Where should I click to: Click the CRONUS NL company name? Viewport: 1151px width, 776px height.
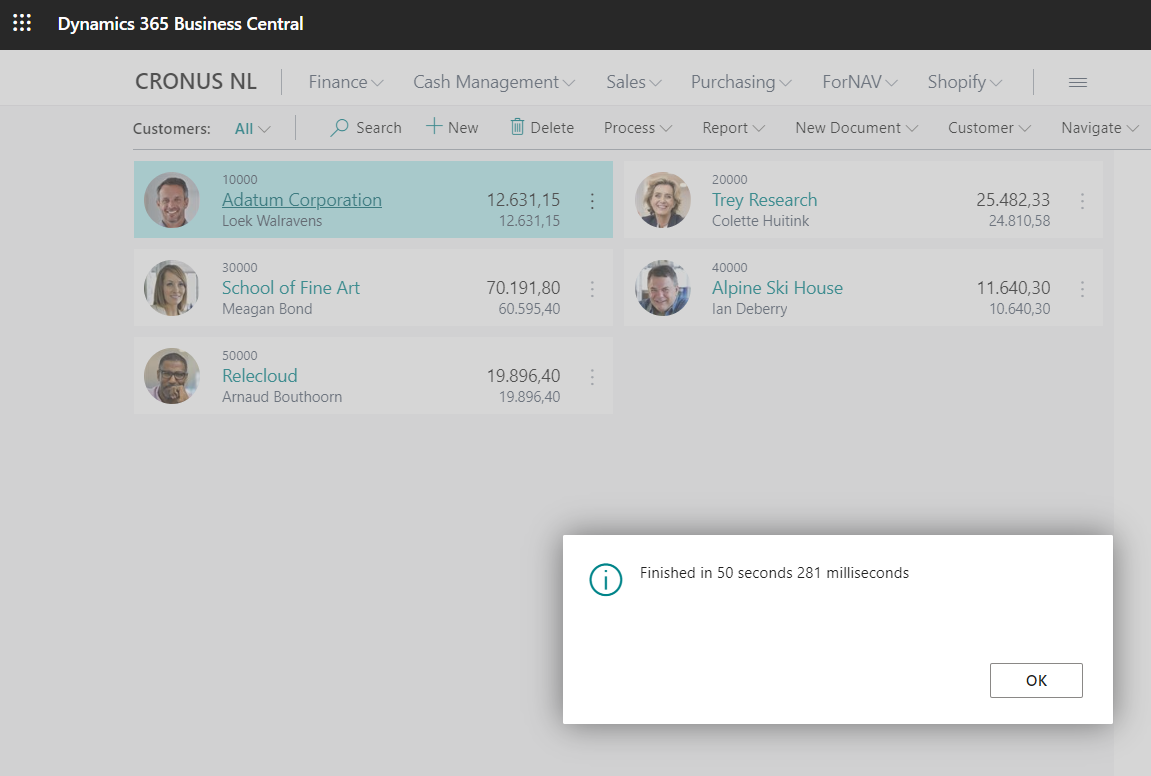[x=196, y=83]
